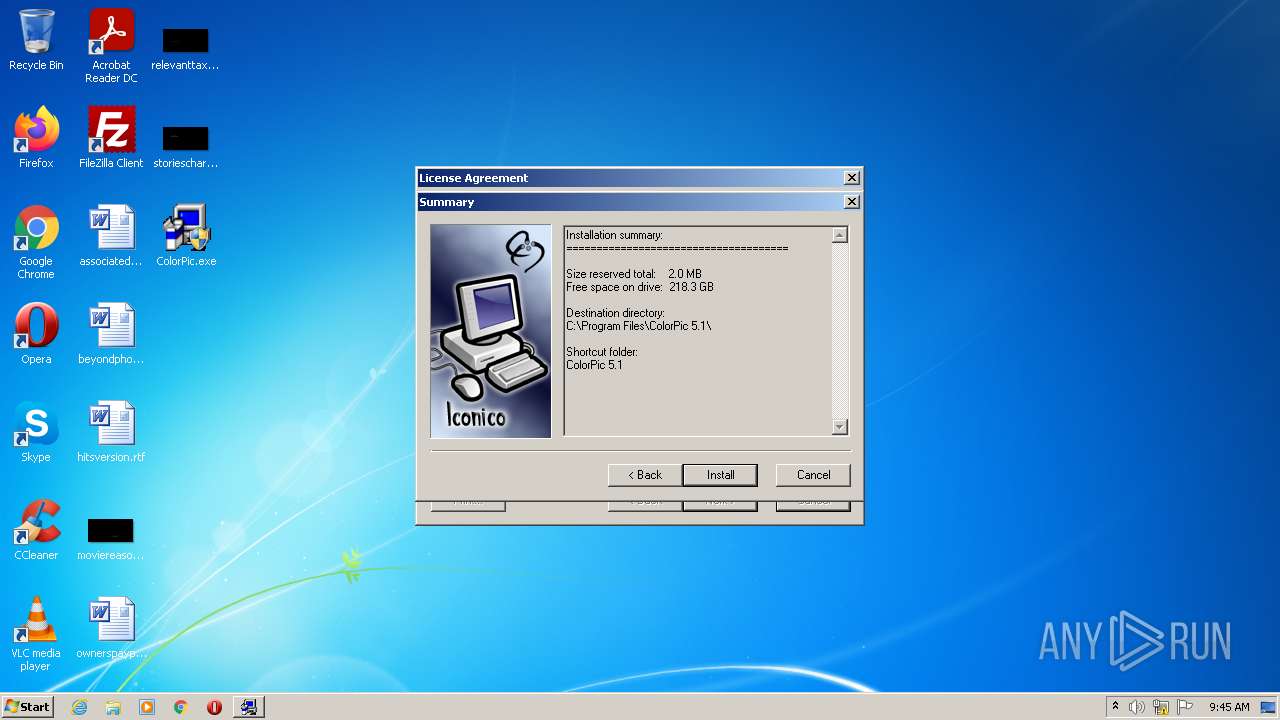Screen dimensions: 1280x720
Task: Open Firefox desktop shortcut
Action: [36, 137]
